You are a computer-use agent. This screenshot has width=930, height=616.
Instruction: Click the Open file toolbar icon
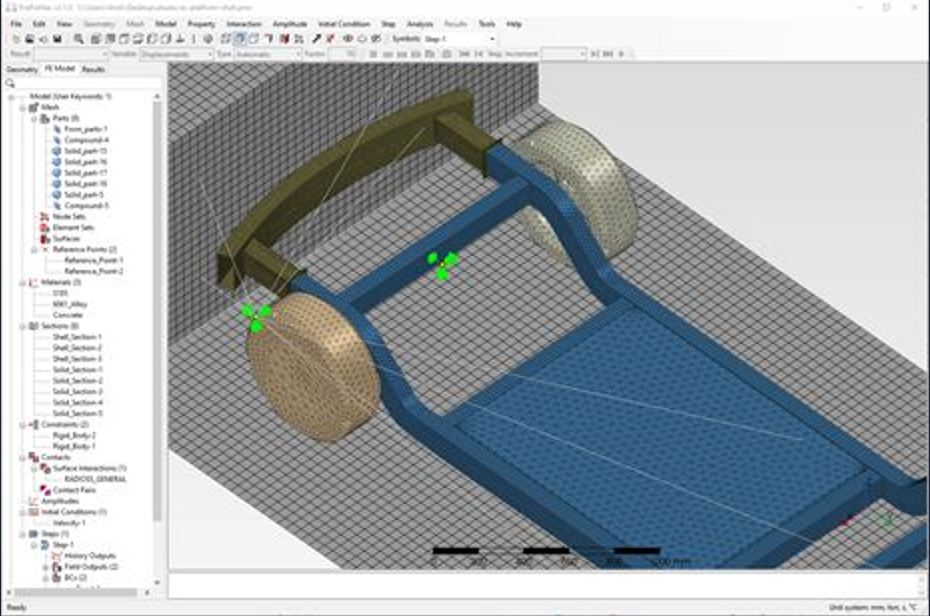click(x=29, y=39)
